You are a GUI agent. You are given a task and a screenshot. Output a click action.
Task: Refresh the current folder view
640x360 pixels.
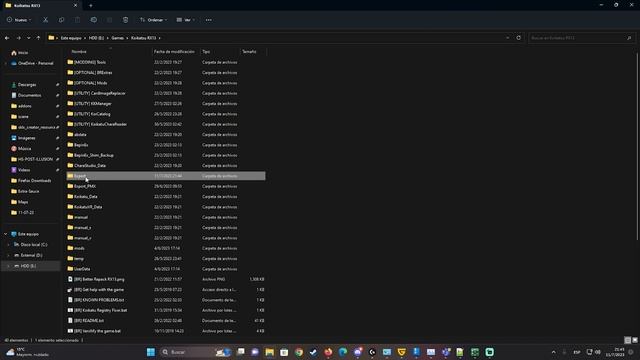point(518,38)
